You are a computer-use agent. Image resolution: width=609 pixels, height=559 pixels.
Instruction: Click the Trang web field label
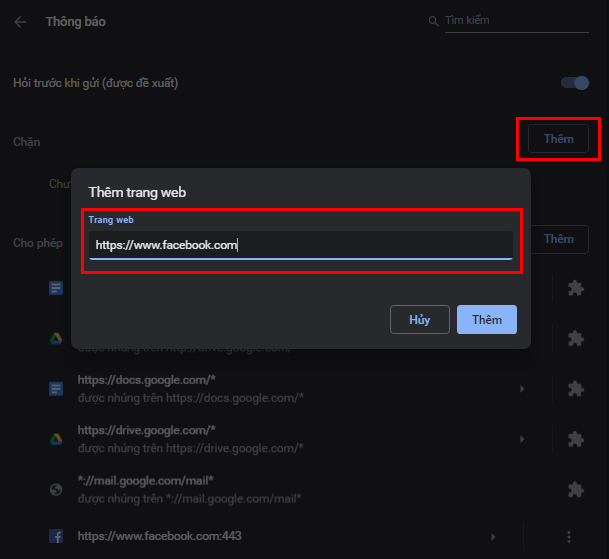(x=111, y=220)
